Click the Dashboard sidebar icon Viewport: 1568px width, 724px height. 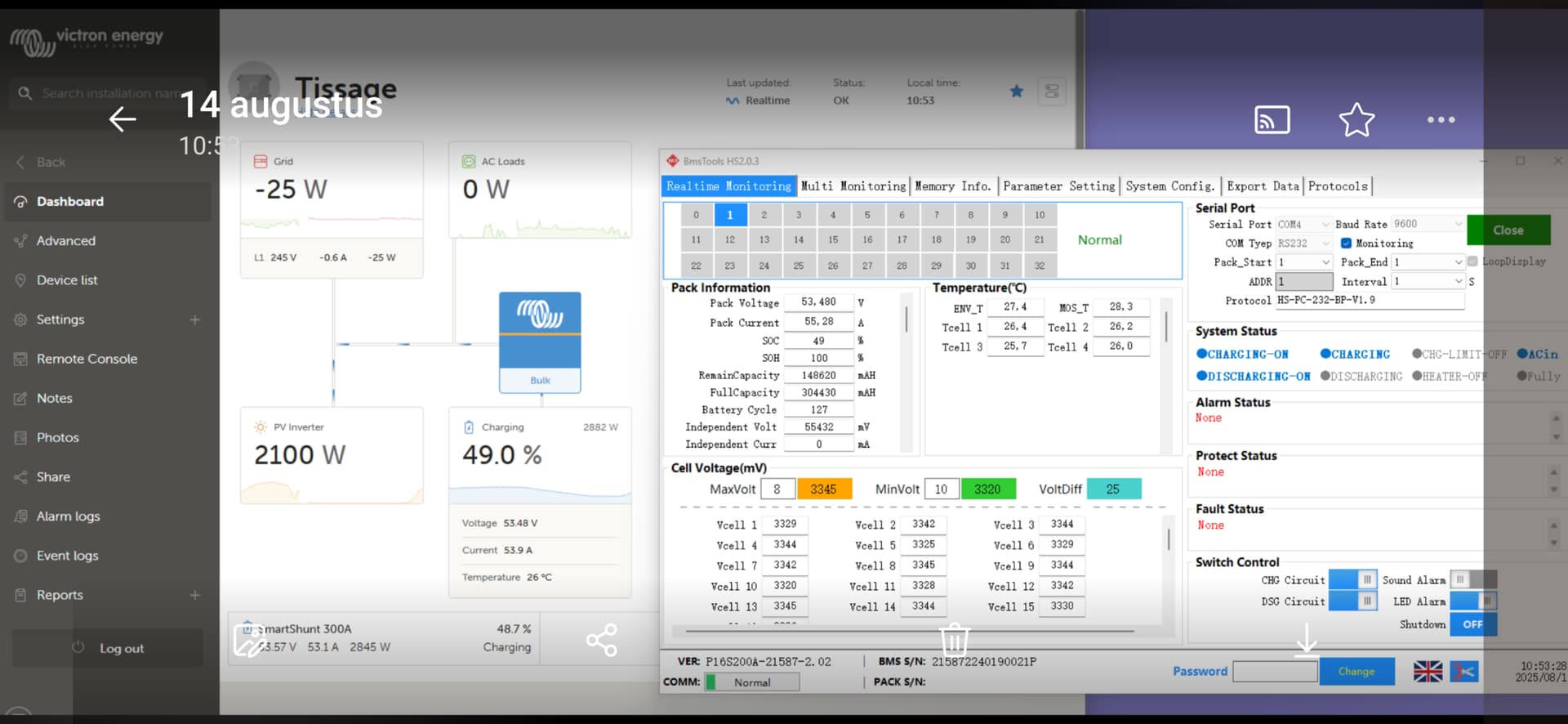click(20, 202)
